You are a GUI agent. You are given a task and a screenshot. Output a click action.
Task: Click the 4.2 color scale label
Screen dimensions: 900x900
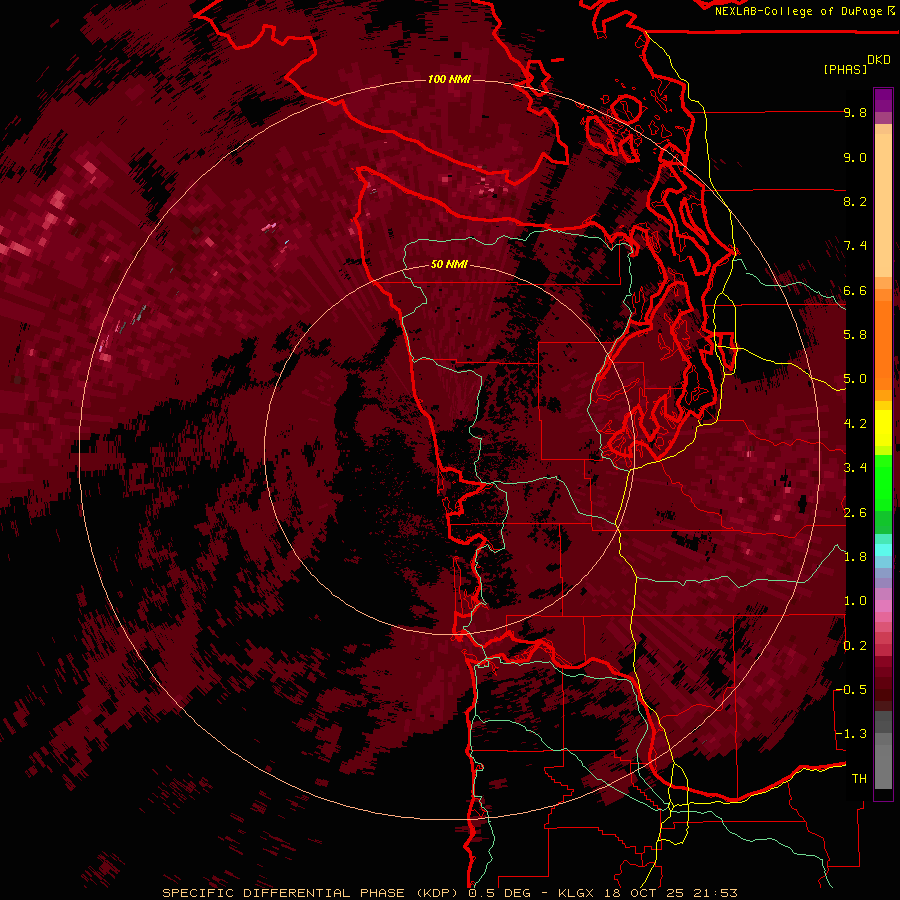pos(855,424)
